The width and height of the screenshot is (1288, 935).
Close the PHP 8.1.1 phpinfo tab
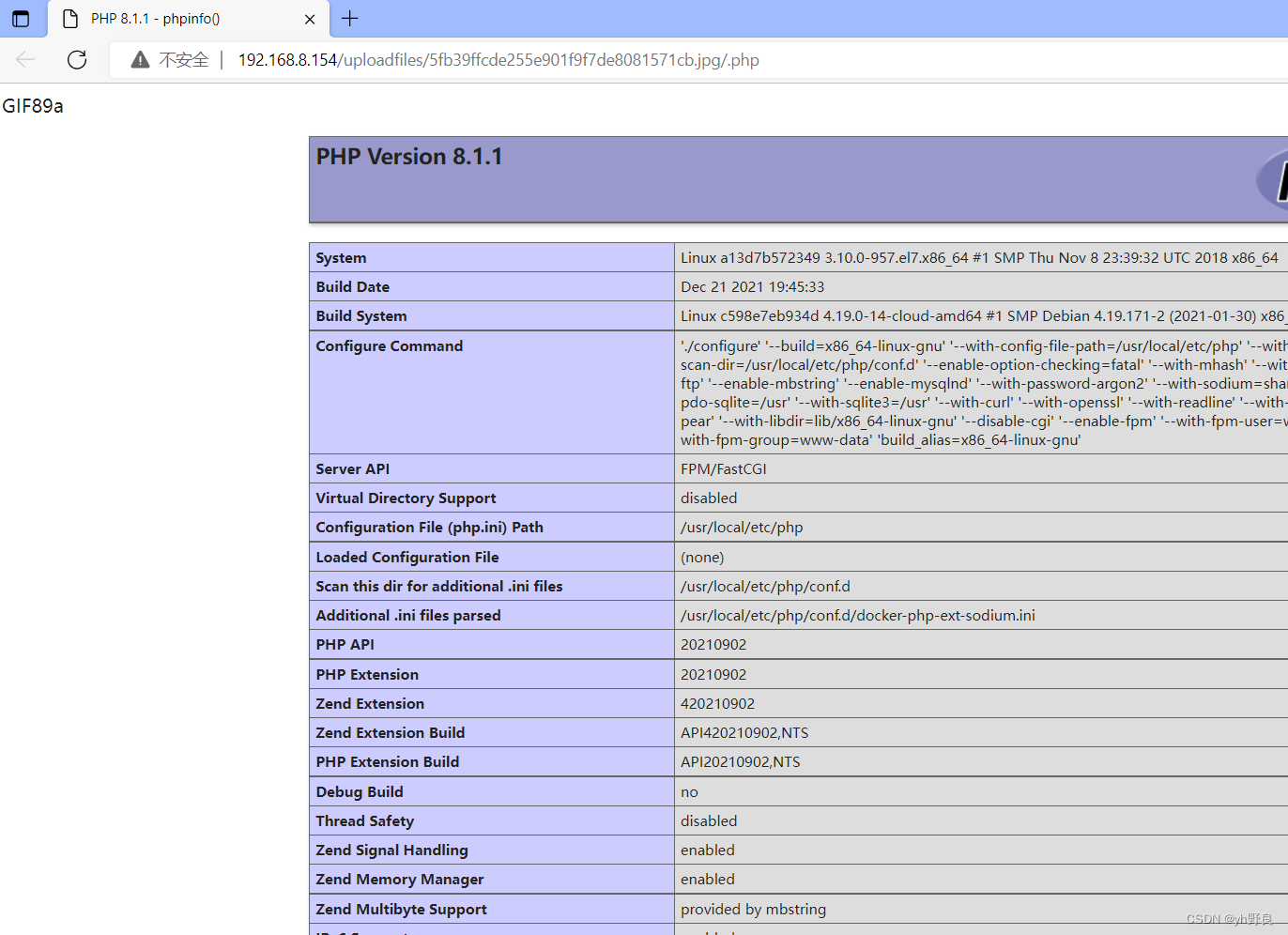[x=310, y=19]
